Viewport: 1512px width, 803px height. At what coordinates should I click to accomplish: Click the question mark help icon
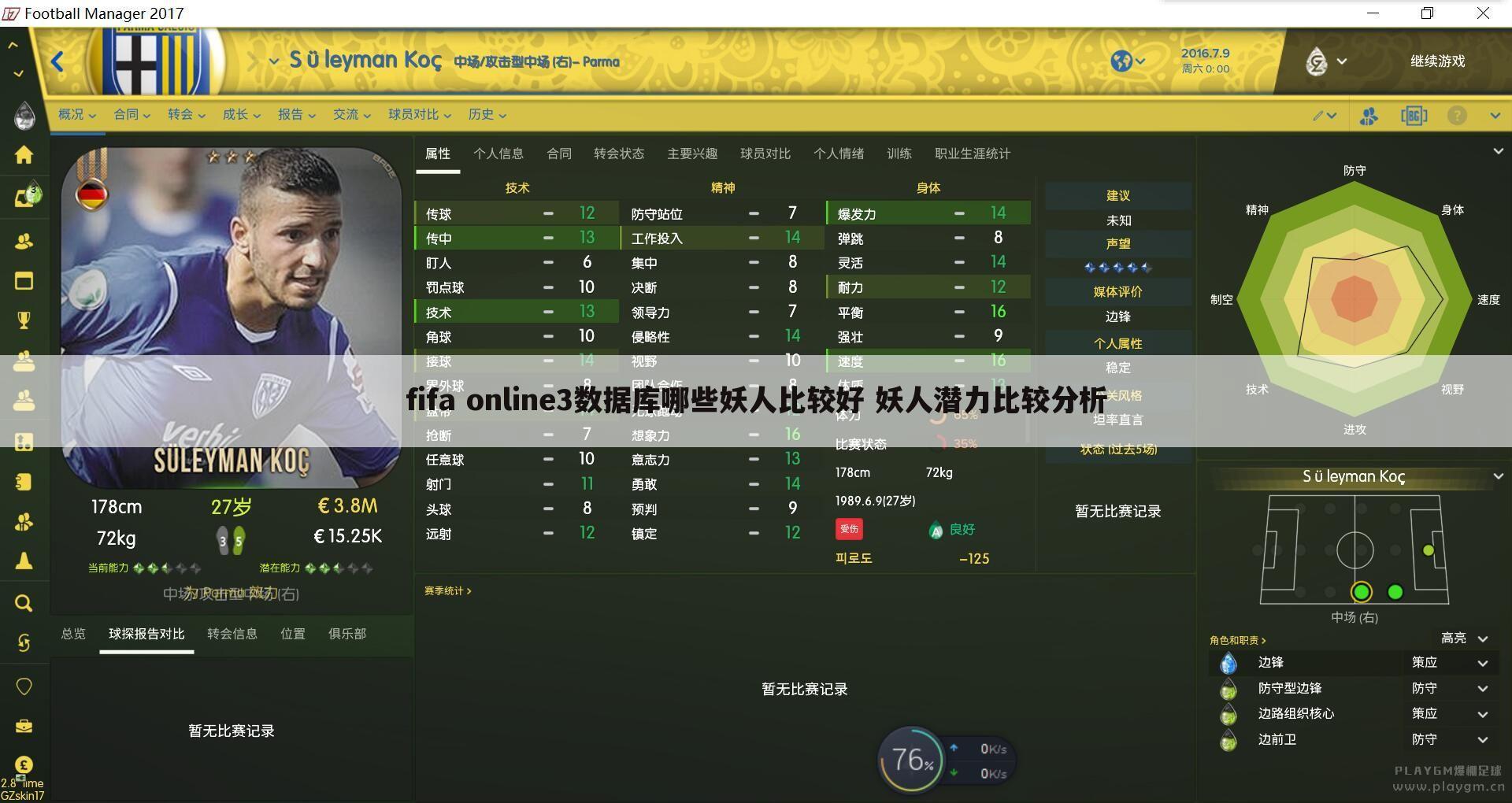[1457, 116]
